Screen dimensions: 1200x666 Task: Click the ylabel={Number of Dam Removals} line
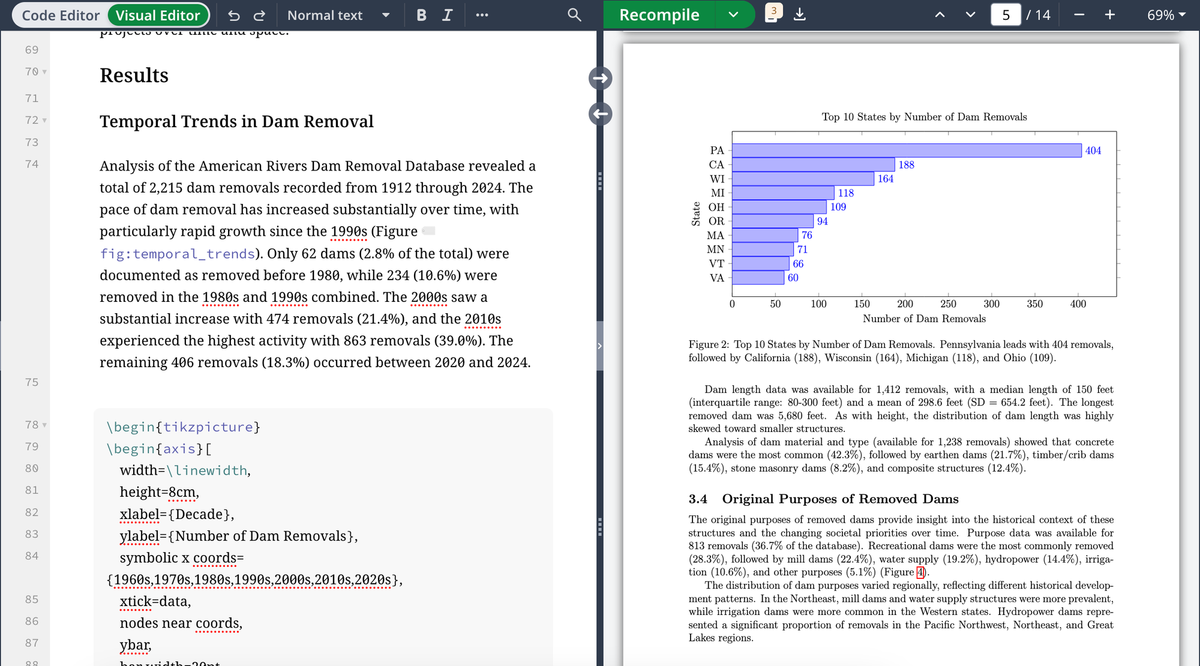tap(240, 536)
